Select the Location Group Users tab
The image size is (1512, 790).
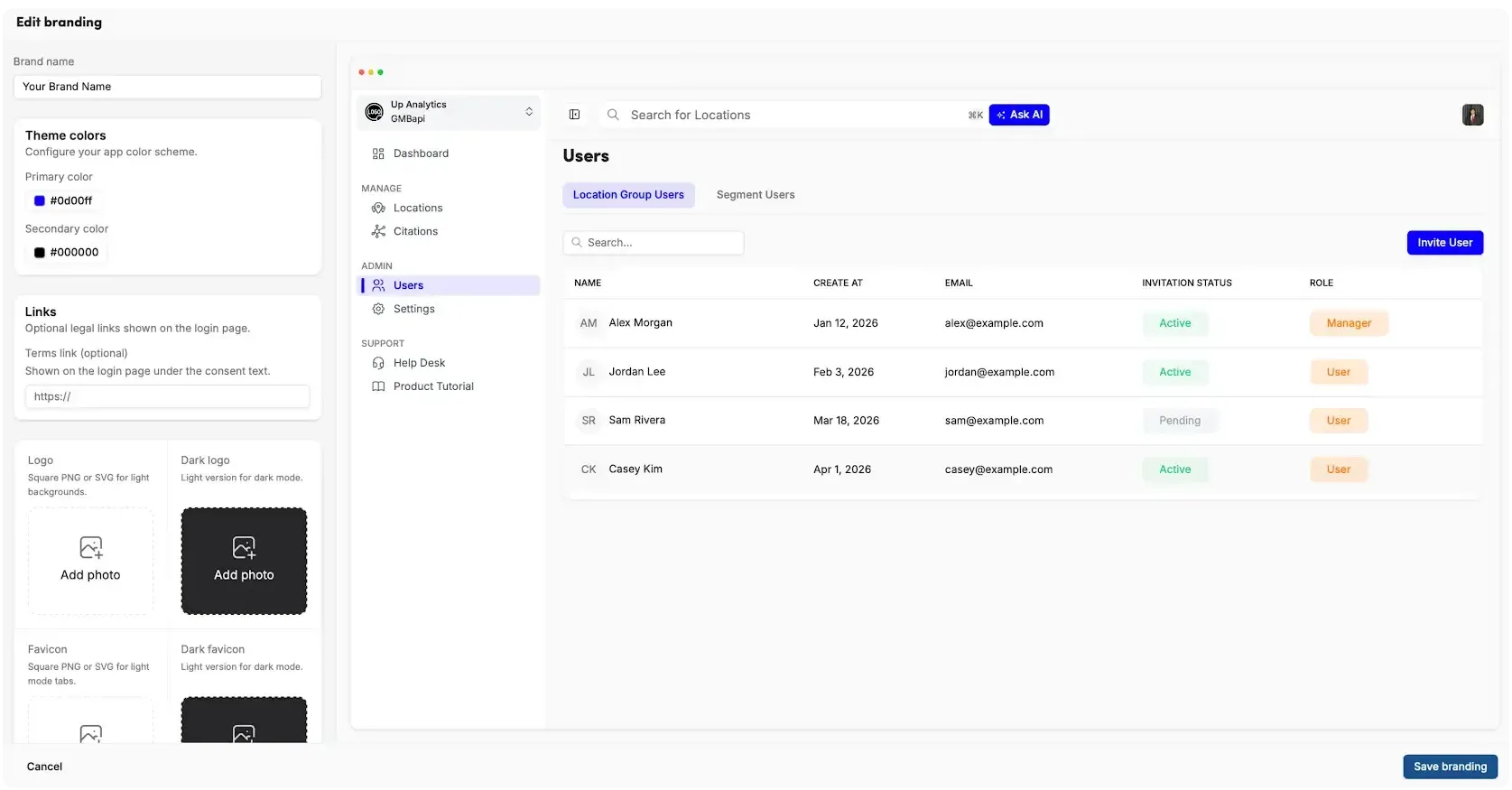click(x=628, y=195)
